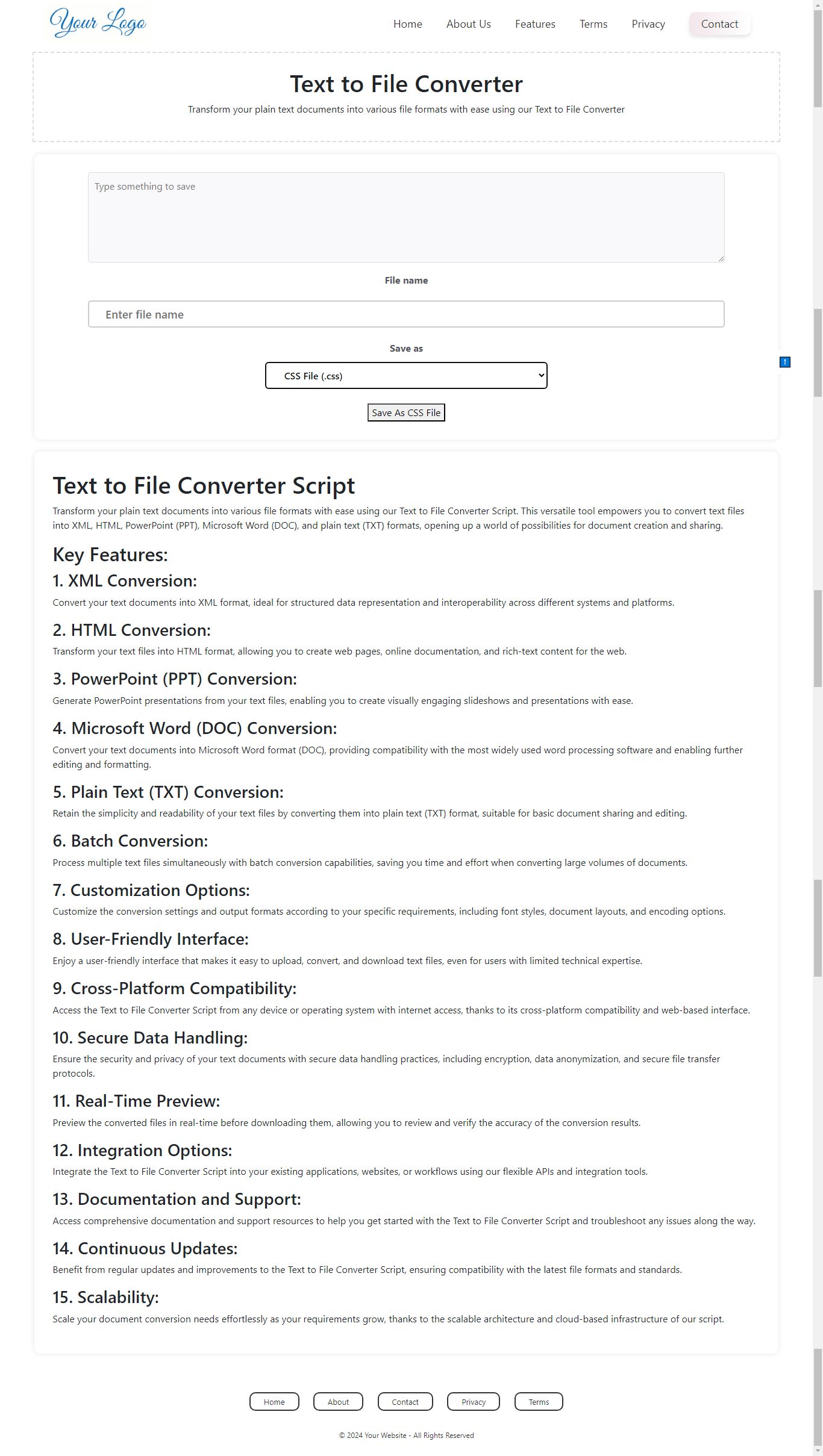Image resolution: width=823 pixels, height=1456 pixels.
Task: Open the footer Privacy link
Action: pos(473,1402)
